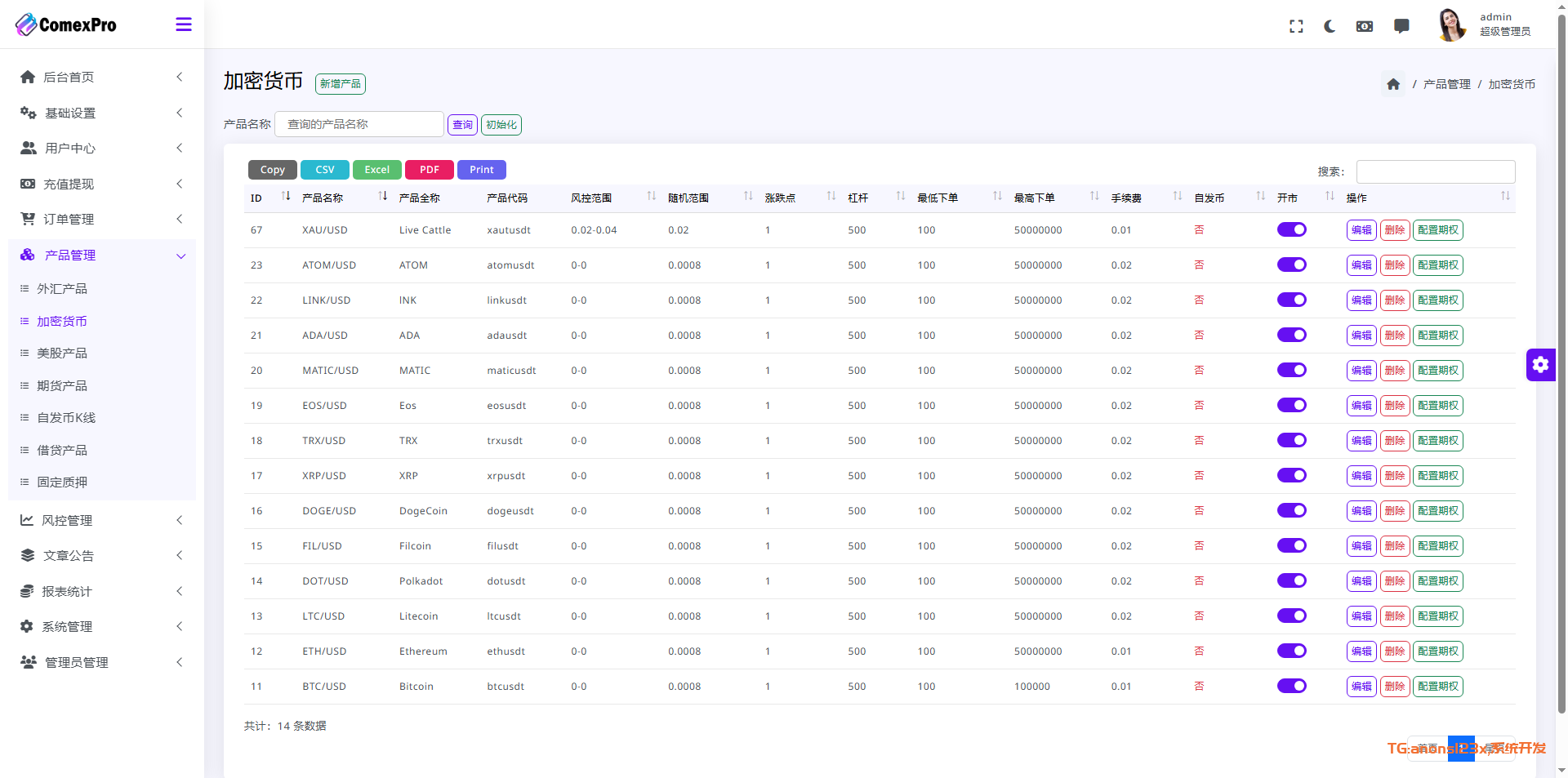Click the hamburger menu toggle icon
Screen dimensions: 1568x778
184,24
